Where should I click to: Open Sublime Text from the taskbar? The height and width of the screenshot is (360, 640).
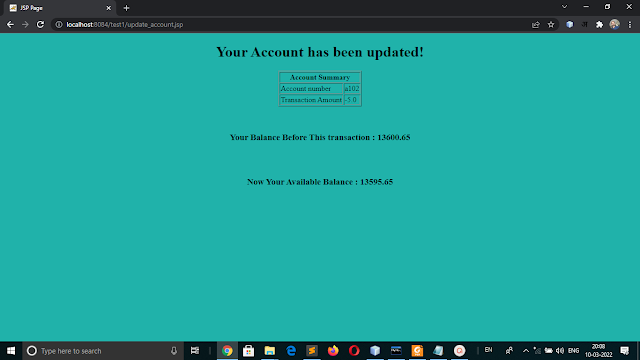312,351
